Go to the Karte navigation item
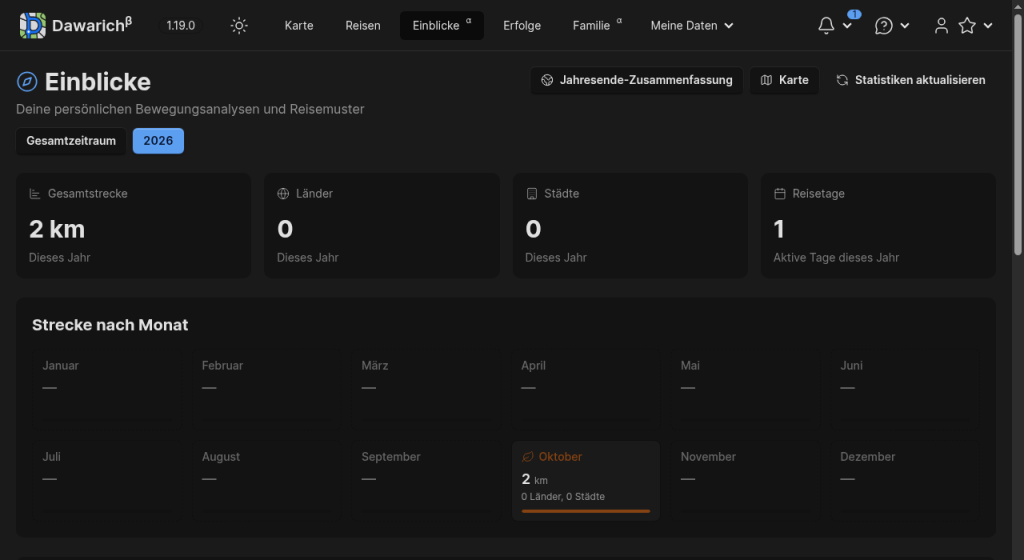This screenshot has height=560, width=1024. pyautogui.click(x=299, y=25)
